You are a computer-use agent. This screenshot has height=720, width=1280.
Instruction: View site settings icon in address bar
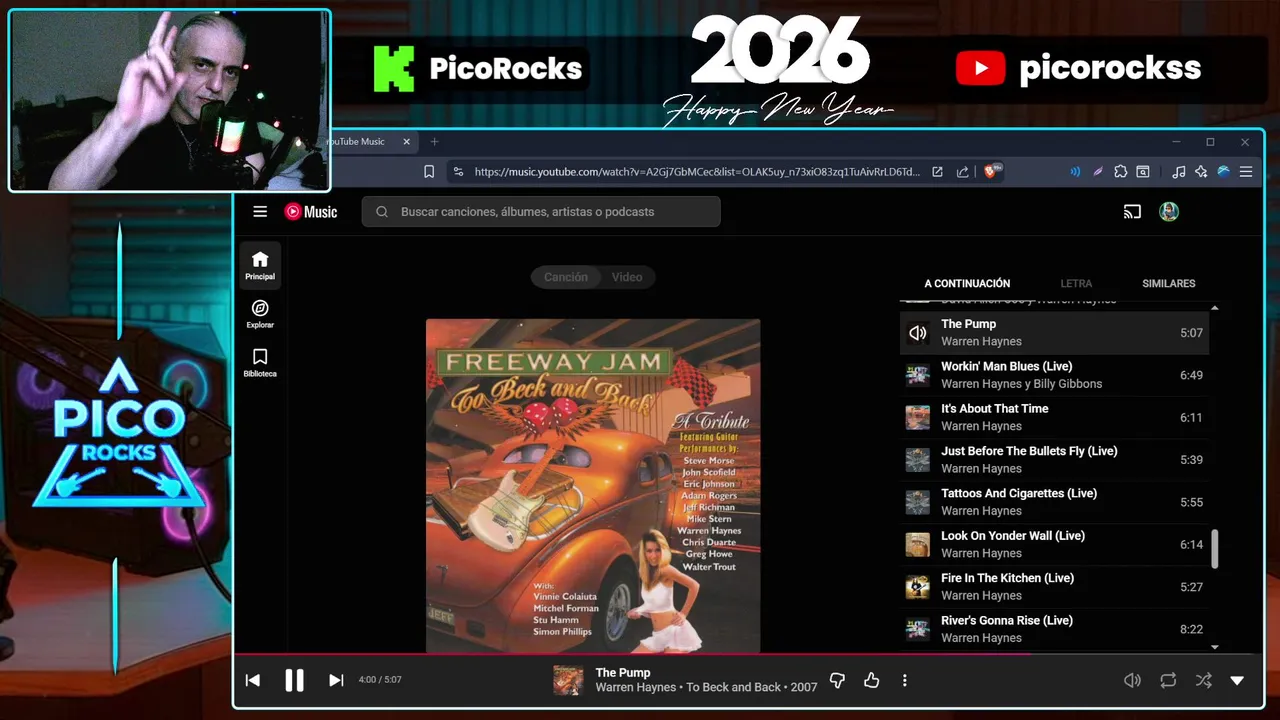458,172
